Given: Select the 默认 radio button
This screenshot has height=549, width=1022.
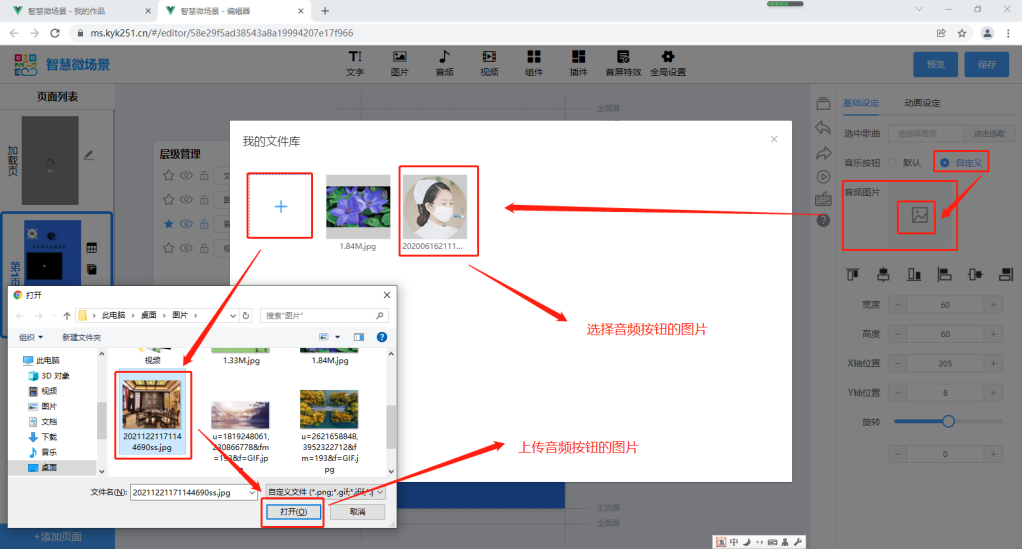Looking at the screenshot, I should coord(892,162).
